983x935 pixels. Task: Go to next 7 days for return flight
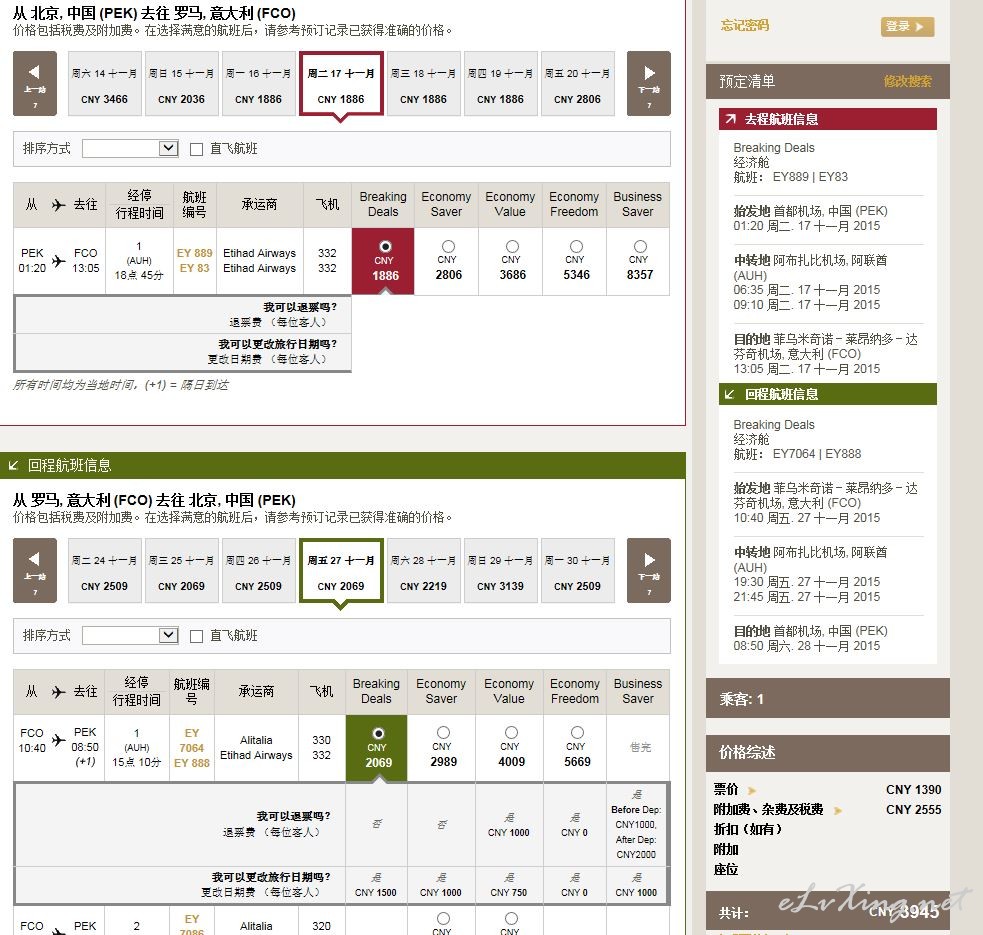[x=649, y=570]
